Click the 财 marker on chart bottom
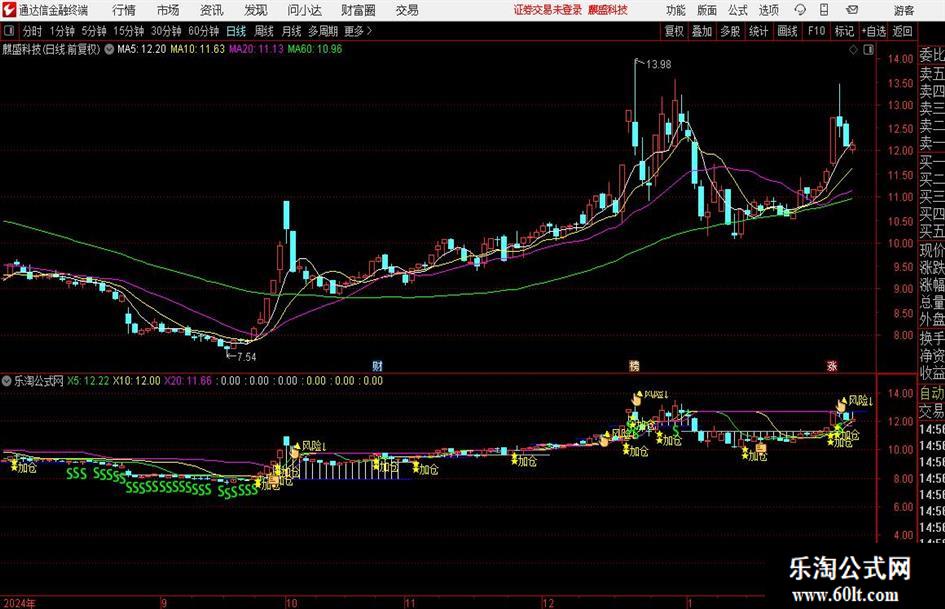945x609 pixels. pos(377,366)
